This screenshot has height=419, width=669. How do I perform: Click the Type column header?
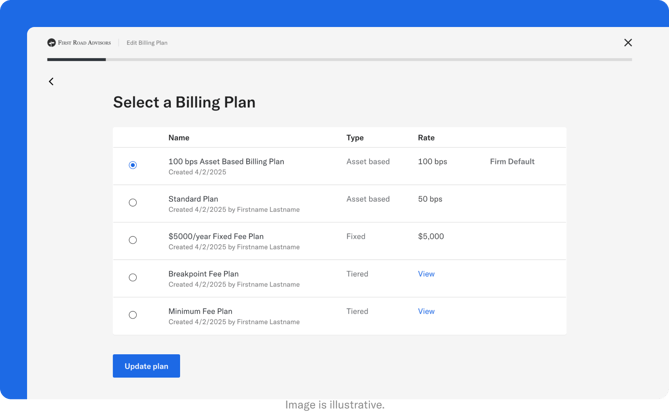click(355, 138)
